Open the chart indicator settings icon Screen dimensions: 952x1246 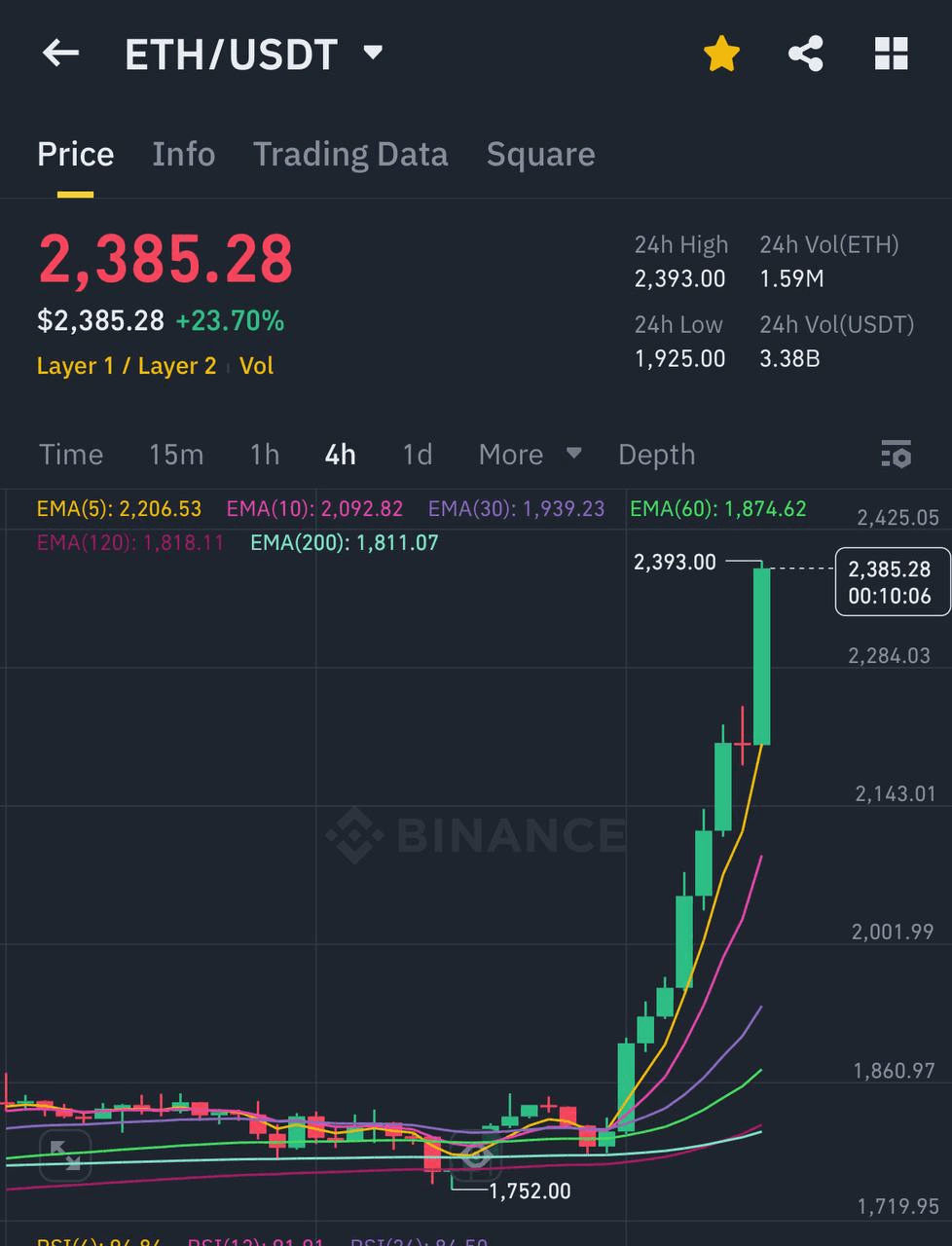tap(896, 454)
